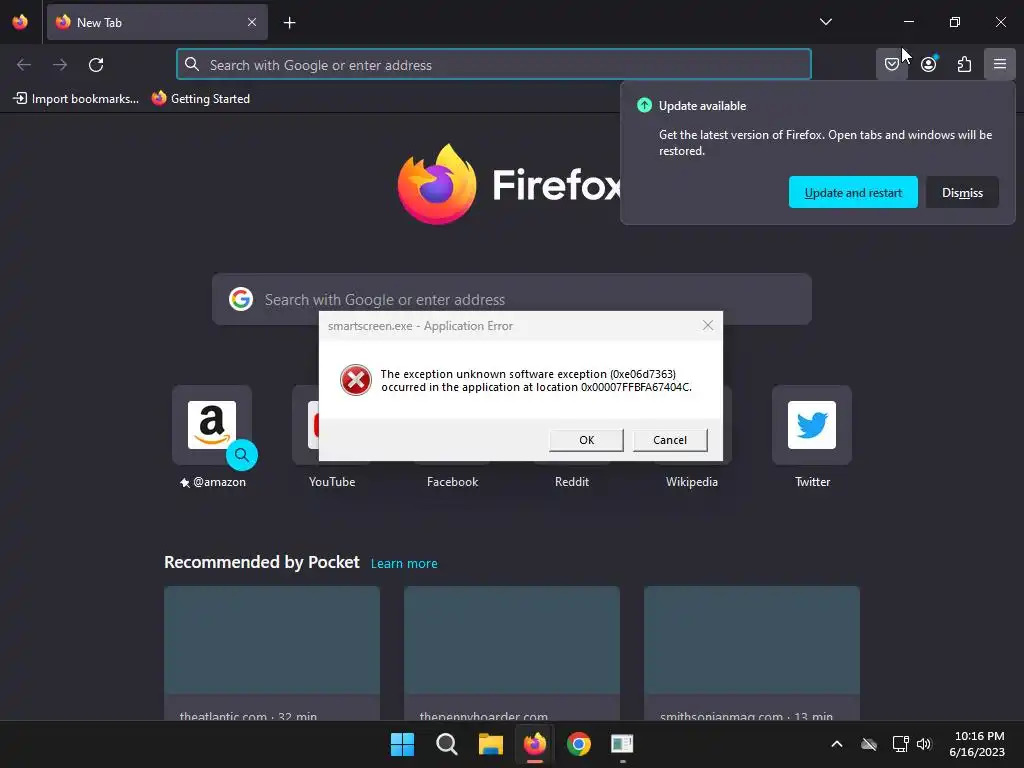
Task: Open the clock and date panel
Action: click(978, 744)
